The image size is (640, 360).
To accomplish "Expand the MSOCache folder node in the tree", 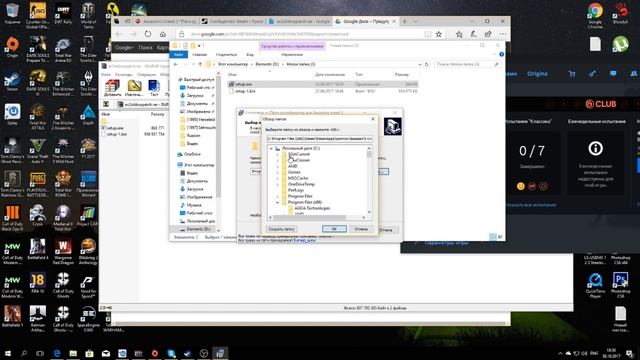I will click(278, 178).
